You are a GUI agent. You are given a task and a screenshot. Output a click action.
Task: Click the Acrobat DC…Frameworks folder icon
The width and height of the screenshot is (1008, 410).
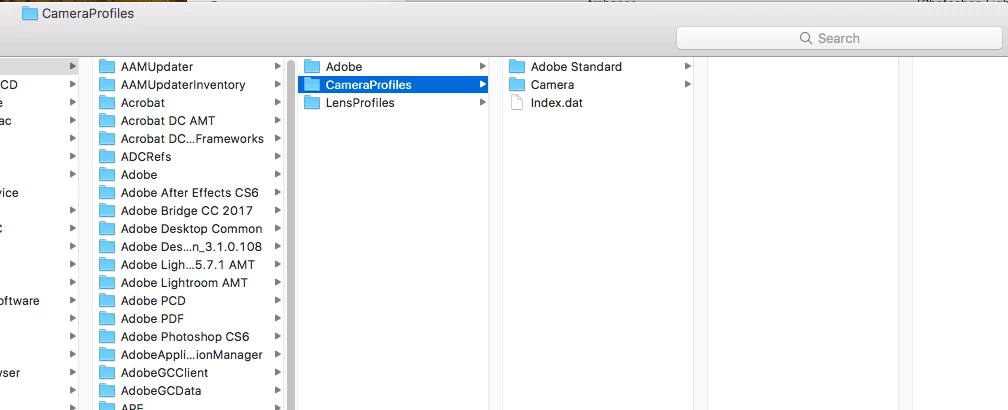[x=107, y=138]
